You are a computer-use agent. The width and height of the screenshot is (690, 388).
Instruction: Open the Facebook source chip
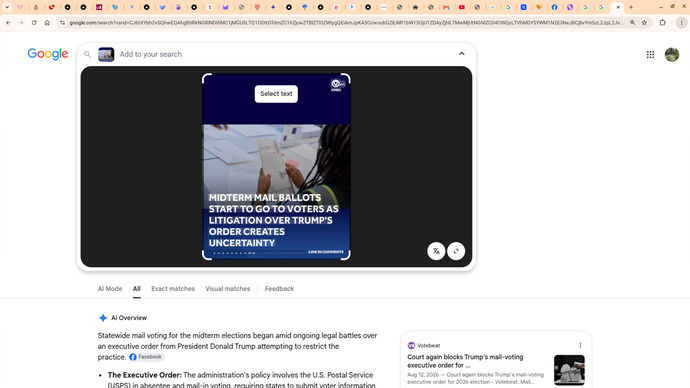147,357
